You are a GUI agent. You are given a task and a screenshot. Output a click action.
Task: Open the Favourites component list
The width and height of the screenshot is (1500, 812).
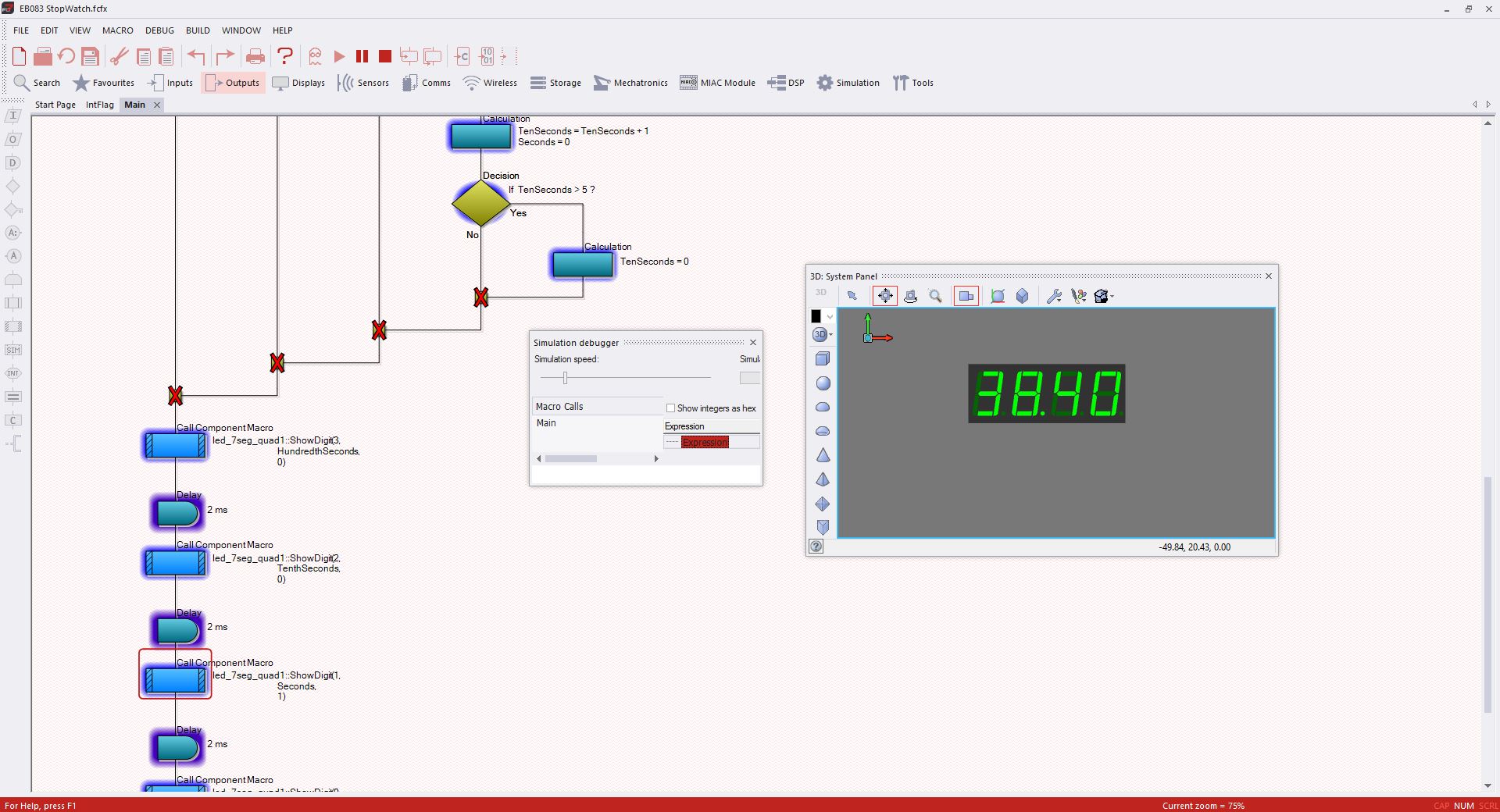(103, 83)
